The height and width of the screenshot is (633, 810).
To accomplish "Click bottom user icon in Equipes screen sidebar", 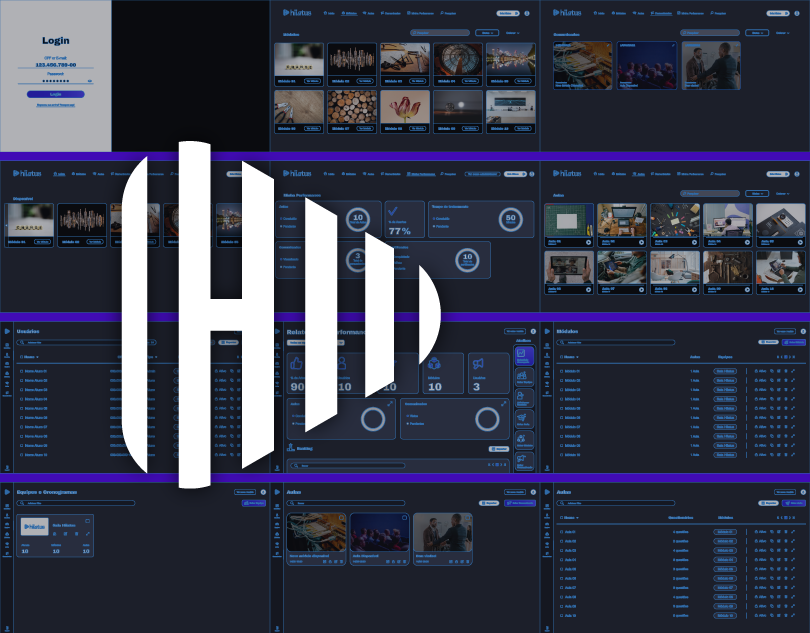I will point(7,629).
